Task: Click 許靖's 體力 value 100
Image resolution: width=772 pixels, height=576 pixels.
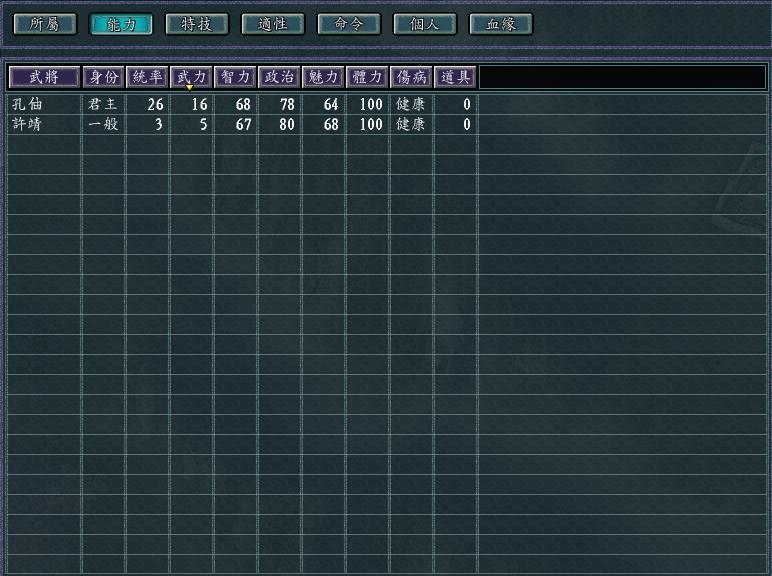Action: coord(371,124)
